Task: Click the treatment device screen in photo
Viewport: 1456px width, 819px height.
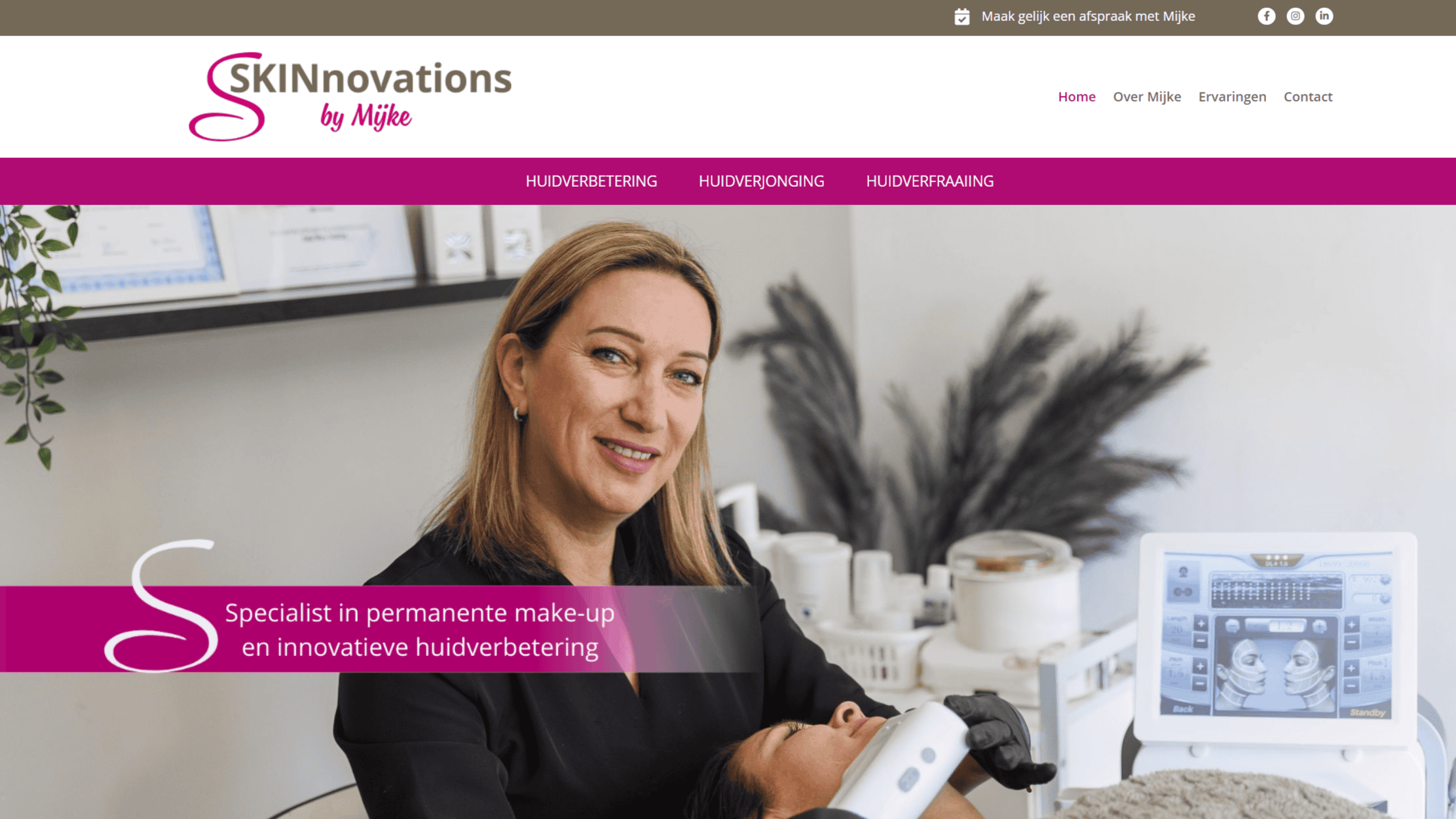Action: (1276, 634)
